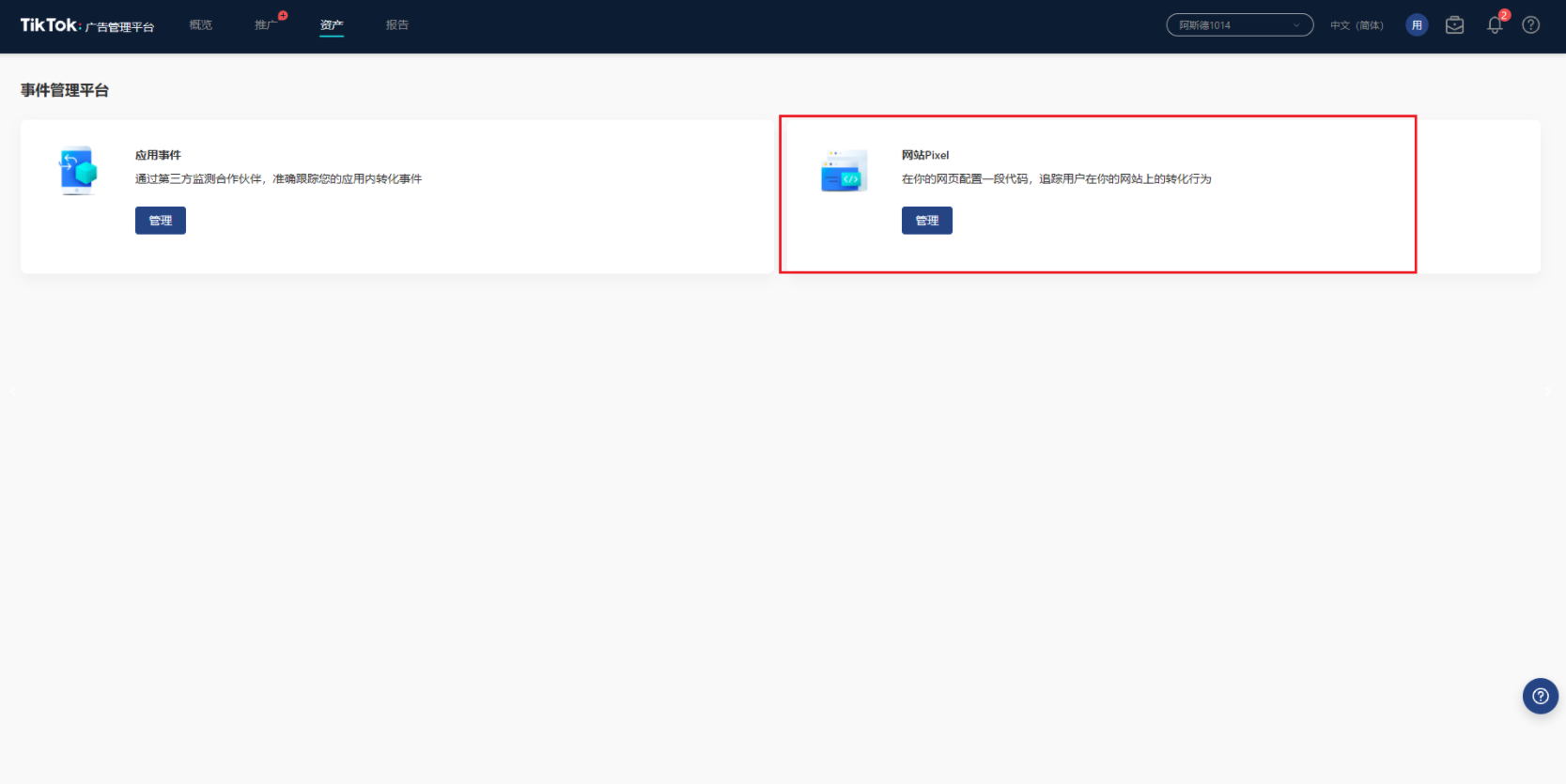Open the floating blue help button
The image size is (1566, 784).
click(1540, 696)
